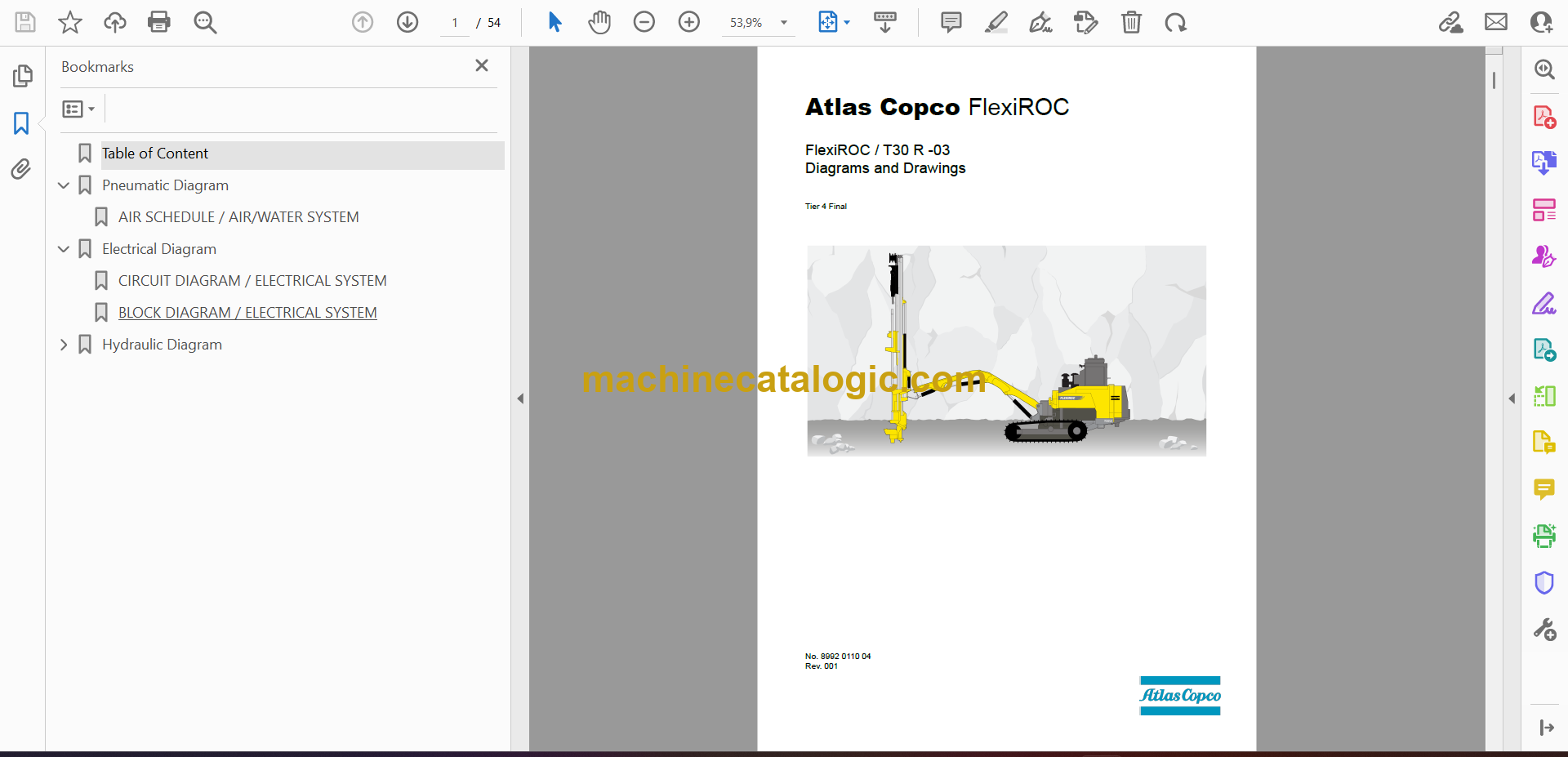Click the yellow page-with-note tool icon

click(x=1544, y=443)
